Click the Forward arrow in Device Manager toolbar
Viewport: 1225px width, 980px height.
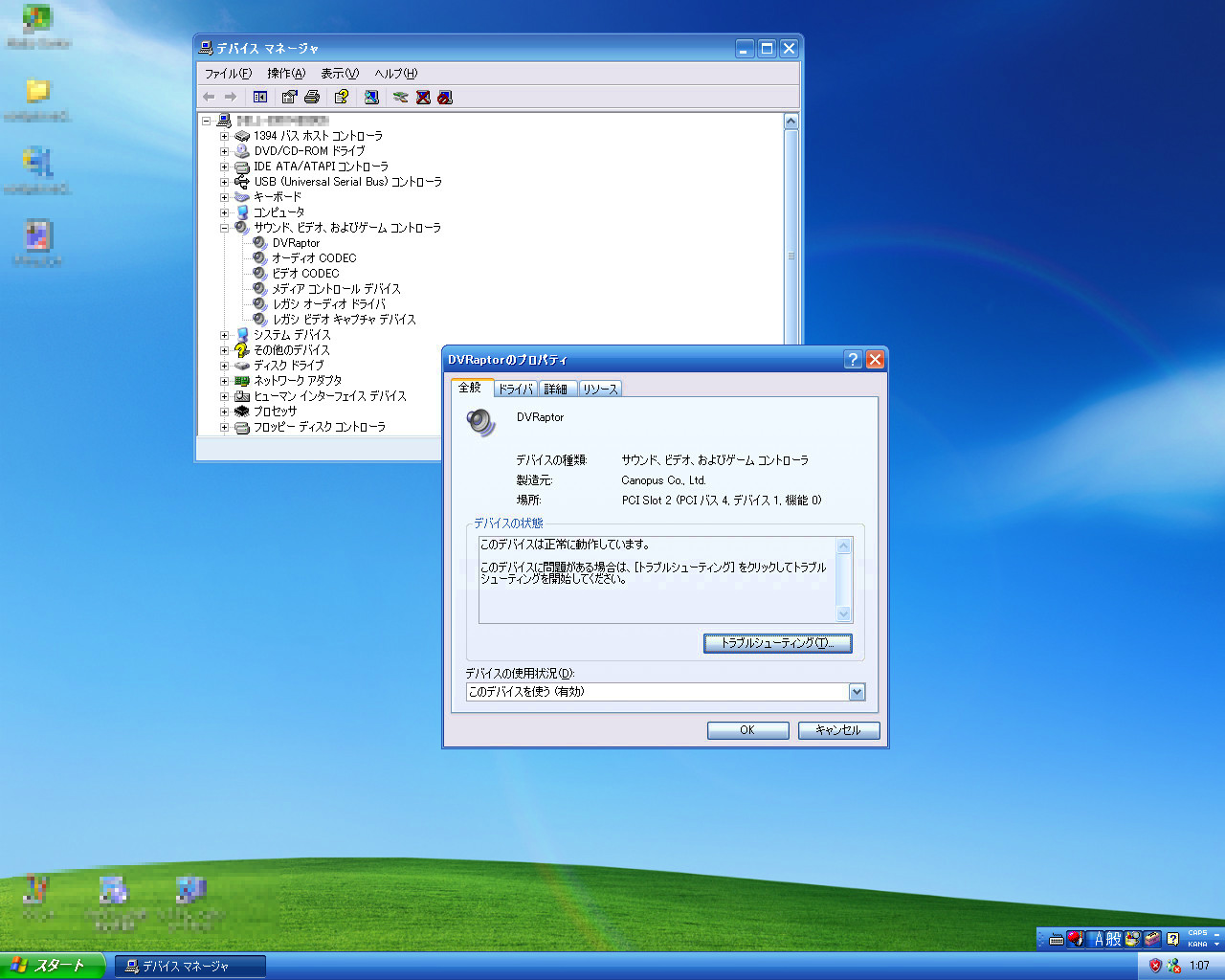[x=231, y=97]
